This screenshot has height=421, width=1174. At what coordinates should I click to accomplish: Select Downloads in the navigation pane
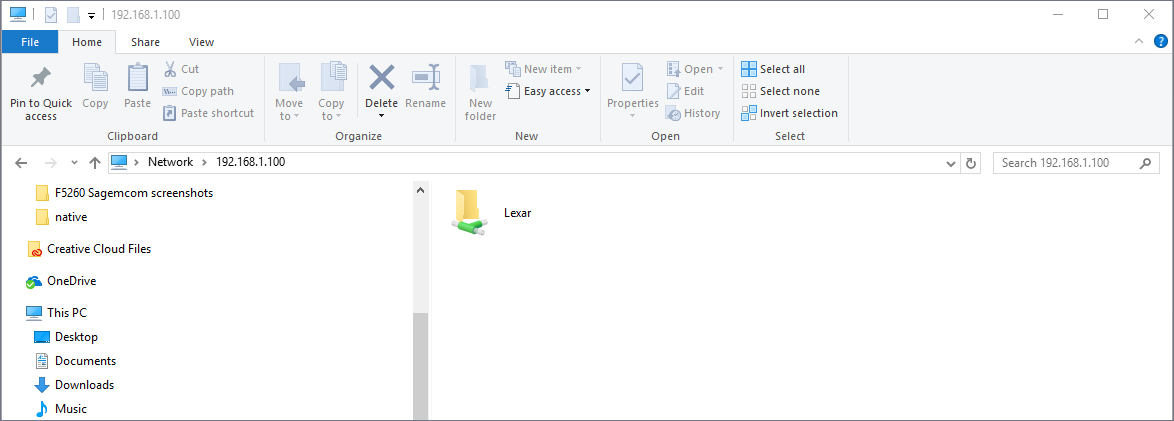coord(84,385)
